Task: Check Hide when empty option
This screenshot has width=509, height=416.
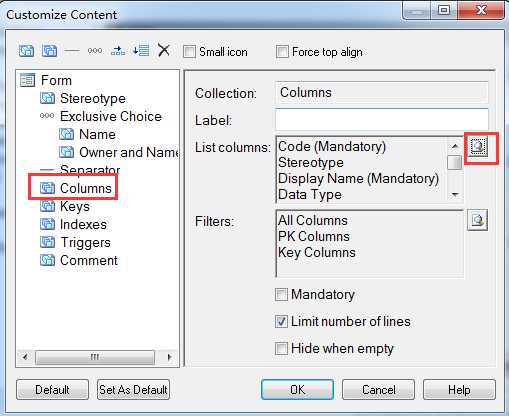Action: pos(281,349)
